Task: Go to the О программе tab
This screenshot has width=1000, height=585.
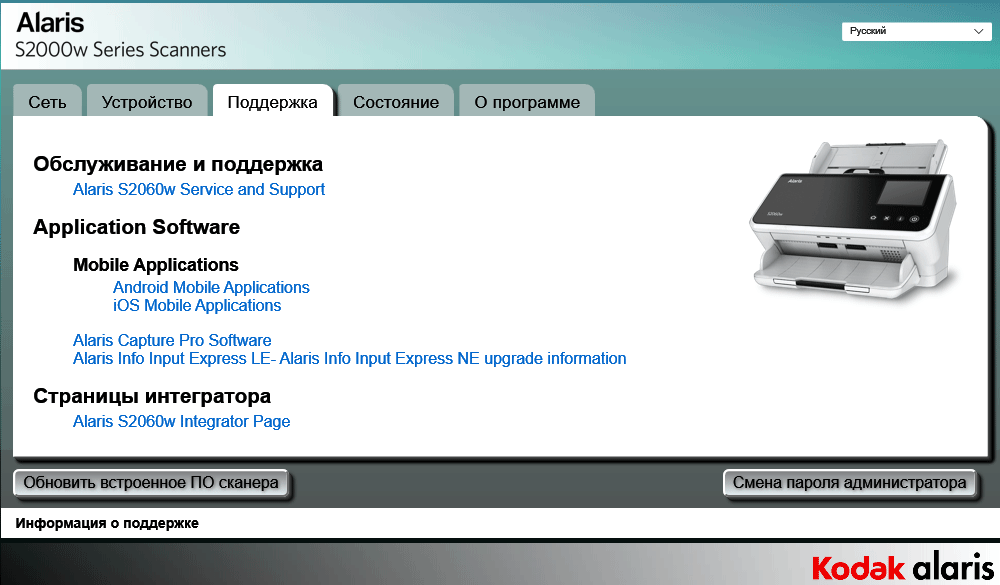Action: (x=527, y=102)
